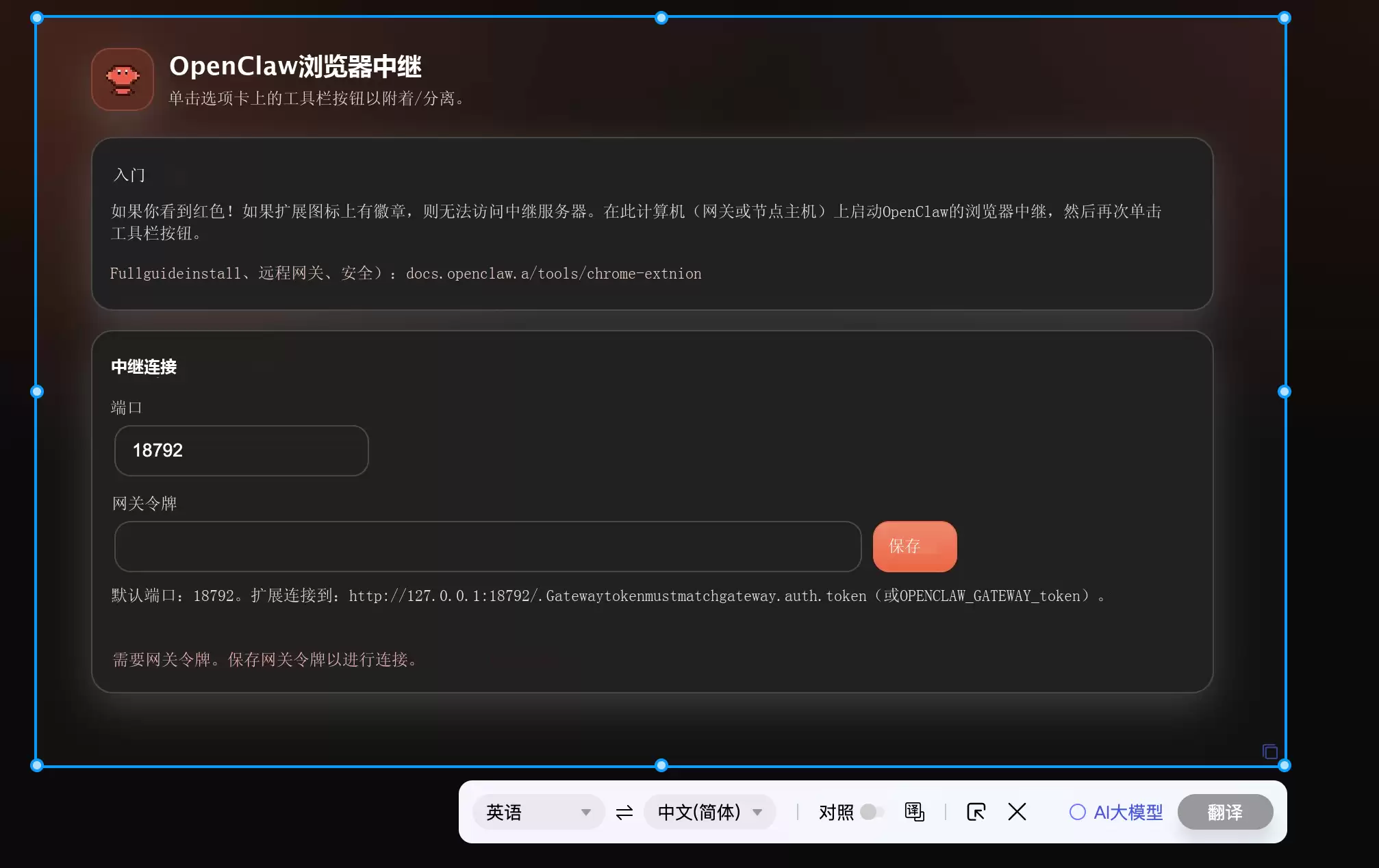The width and height of the screenshot is (1379, 868).
Task: Click the copy translation result icon
Action: 914,813
